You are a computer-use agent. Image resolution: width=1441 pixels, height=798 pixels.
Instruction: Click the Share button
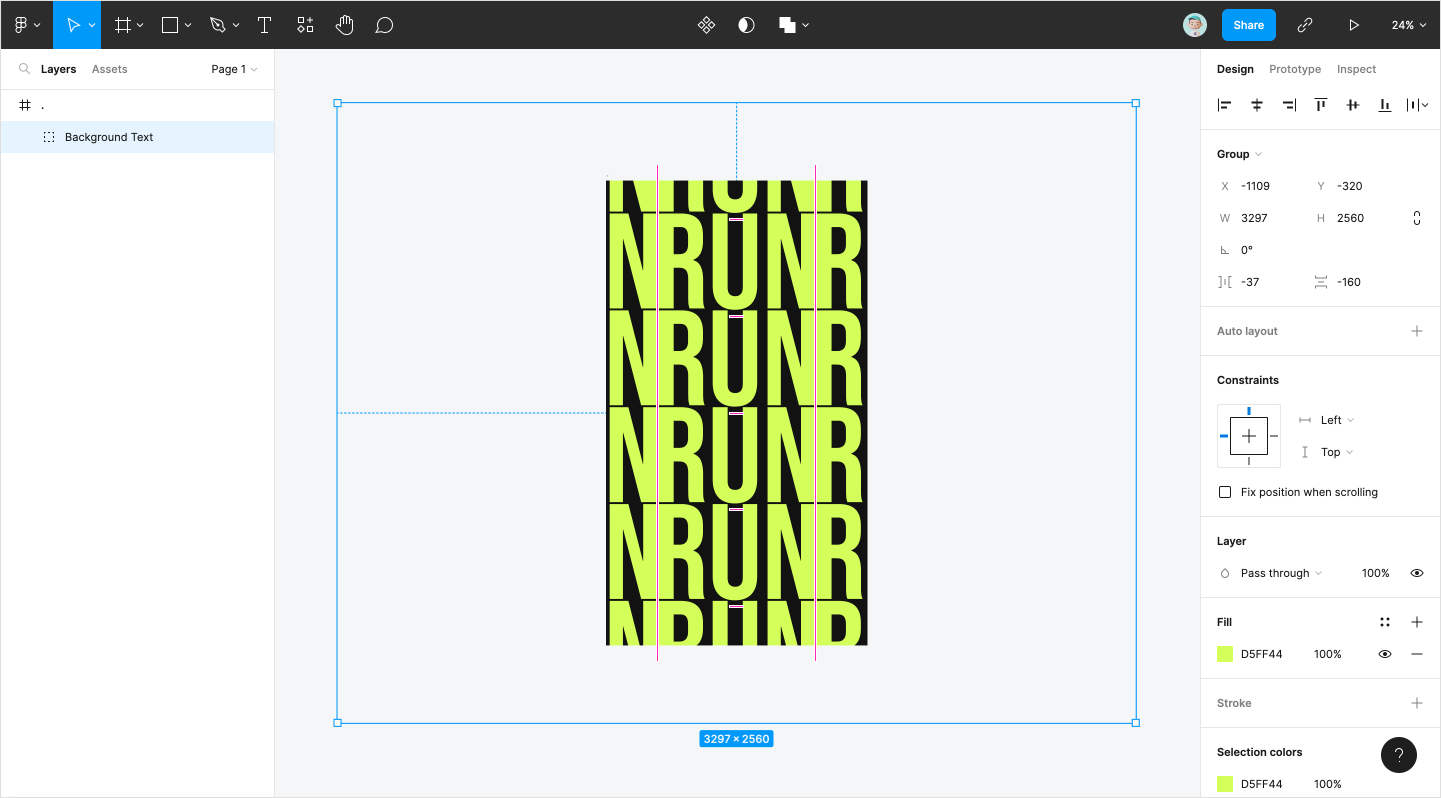[x=1248, y=25]
